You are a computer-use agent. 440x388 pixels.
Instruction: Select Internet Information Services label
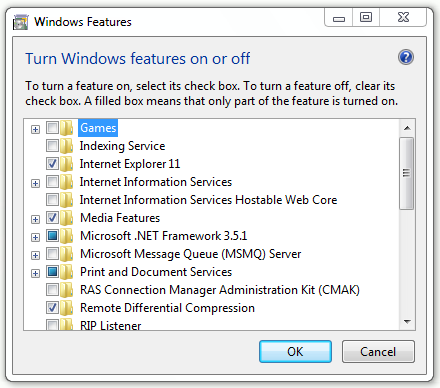point(156,182)
